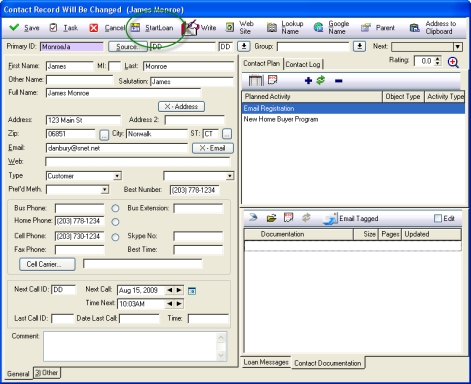This screenshot has width=471, height=384.
Task: Switch to Contact Documentation tab
Action: 328,363
